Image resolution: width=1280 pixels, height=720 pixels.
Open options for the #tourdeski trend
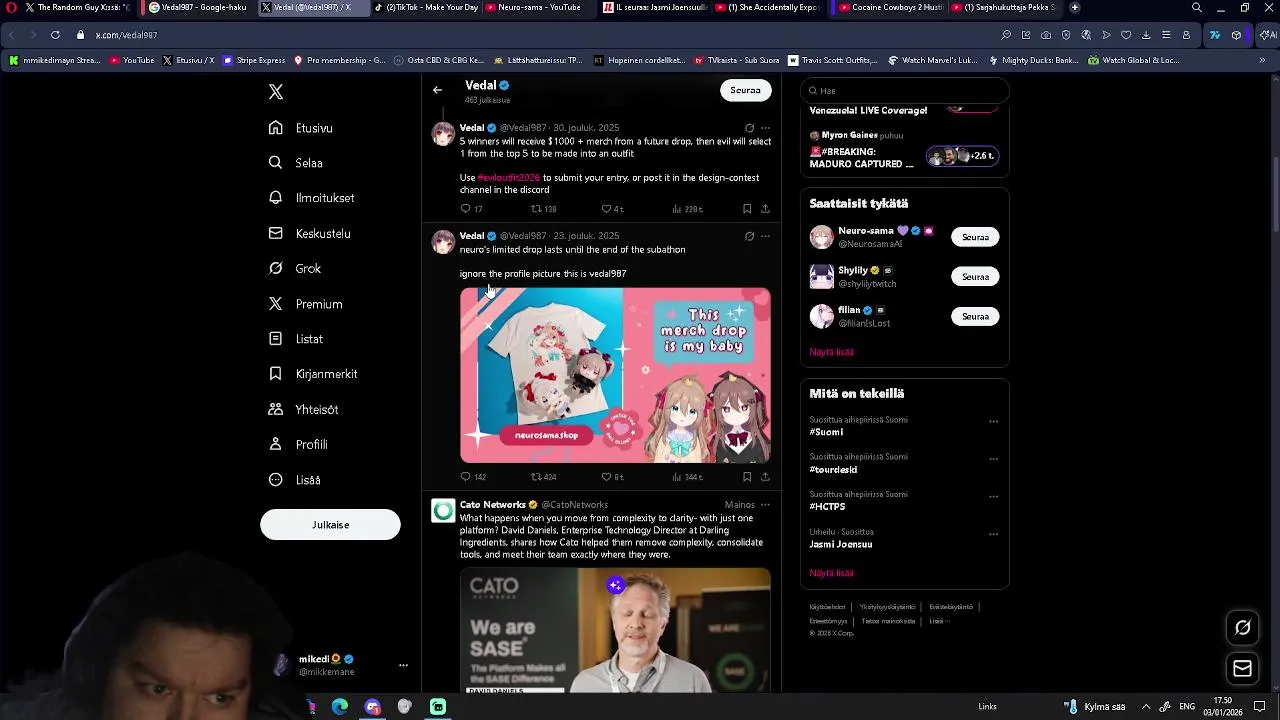coord(993,459)
